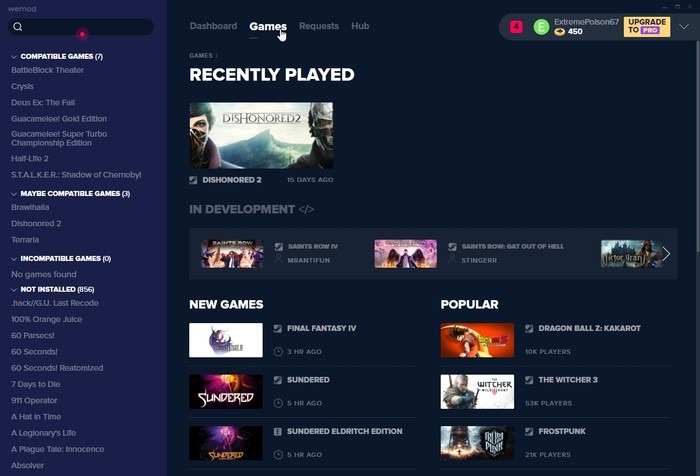Select Guacamelee! Super Turbo Championship Edition
Image resolution: width=700 pixels, height=476 pixels.
(59, 138)
